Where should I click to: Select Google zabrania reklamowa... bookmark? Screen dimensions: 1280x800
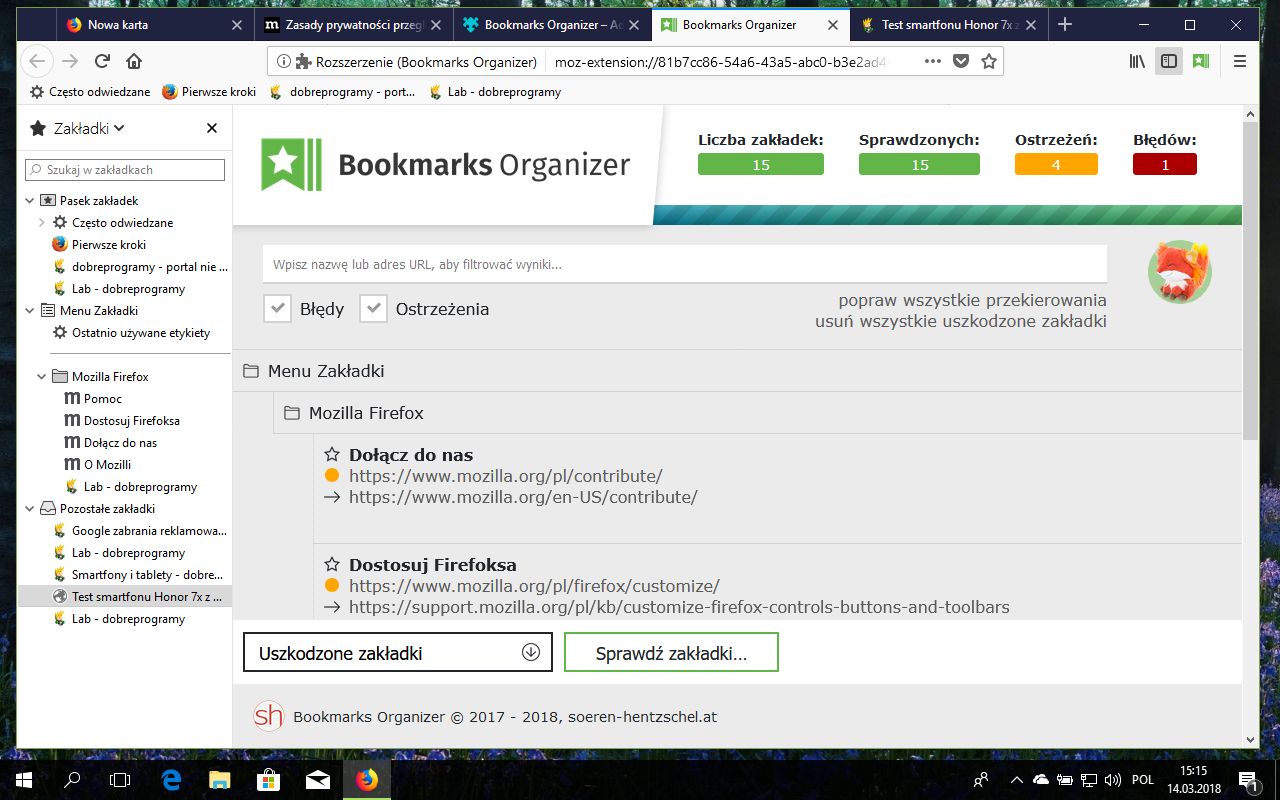149,531
